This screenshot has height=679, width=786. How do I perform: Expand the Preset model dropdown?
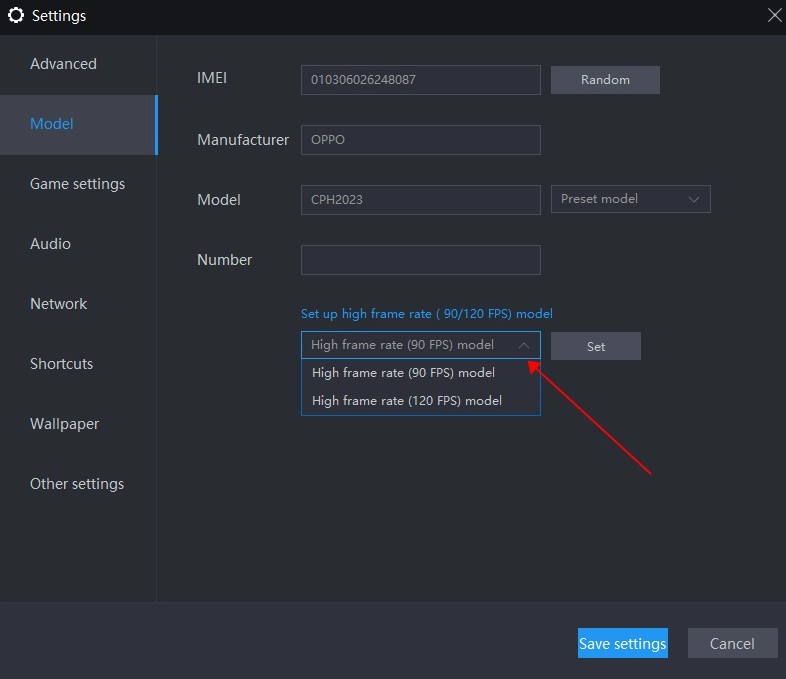(x=630, y=199)
